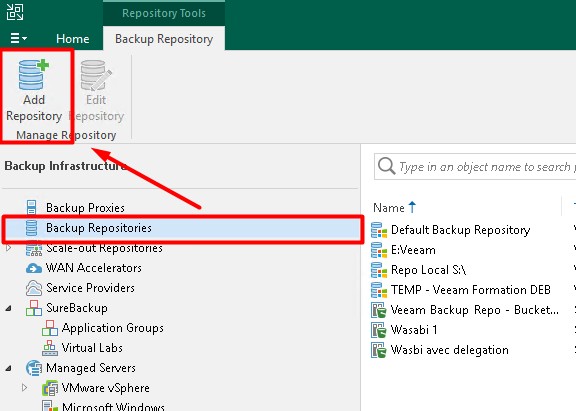Expand the Scale-out Repositories node
Screen dimensions: 576x411
[x=8, y=248]
